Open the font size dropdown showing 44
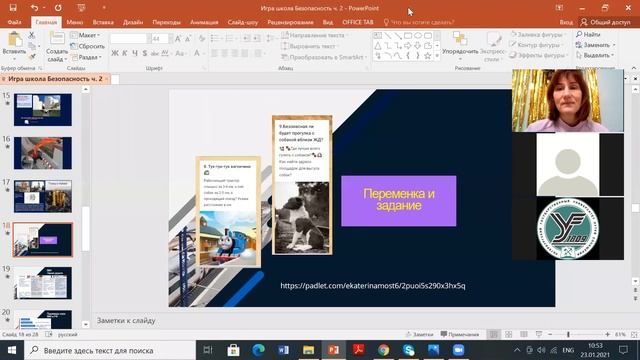Viewport: 640px width, 360px height. click(171, 39)
